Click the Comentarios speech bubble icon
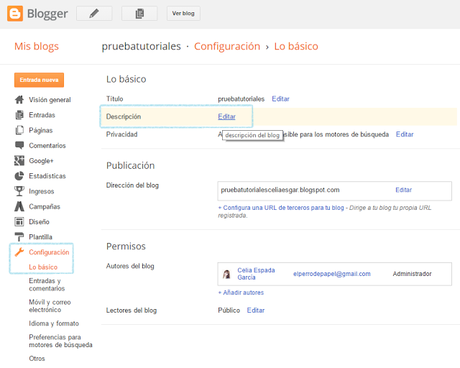Image resolution: width=460 pixels, height=368 pixels. [x=19, y=145]
